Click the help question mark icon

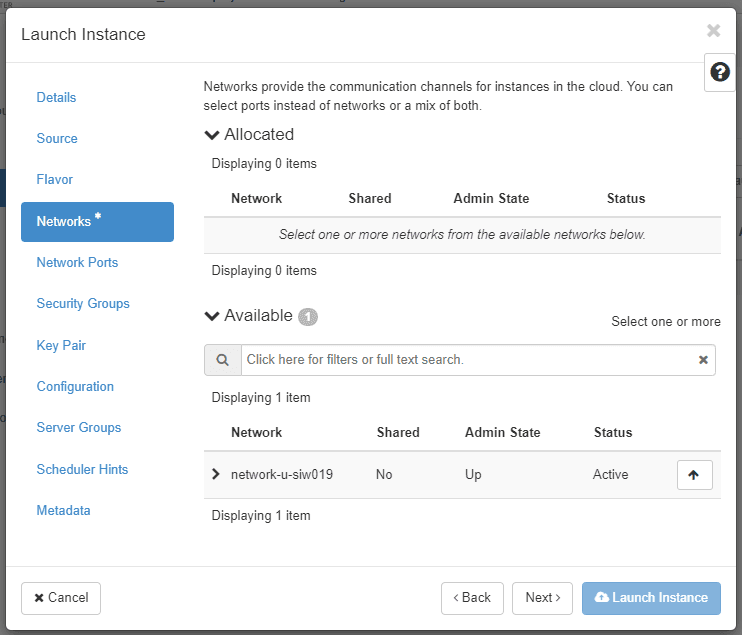719,72
